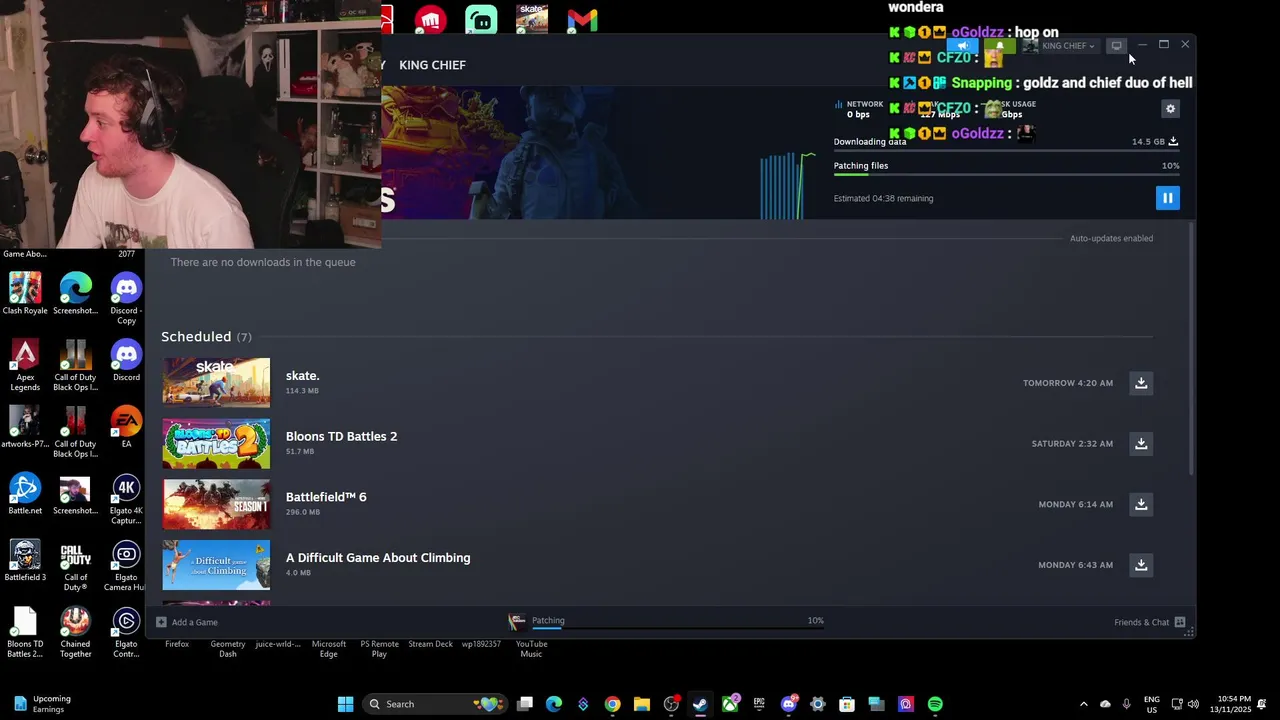The width and height of the screenshot is (1280, 720).
Task: Open the Windows Start menu
Action: pos(345,704)
